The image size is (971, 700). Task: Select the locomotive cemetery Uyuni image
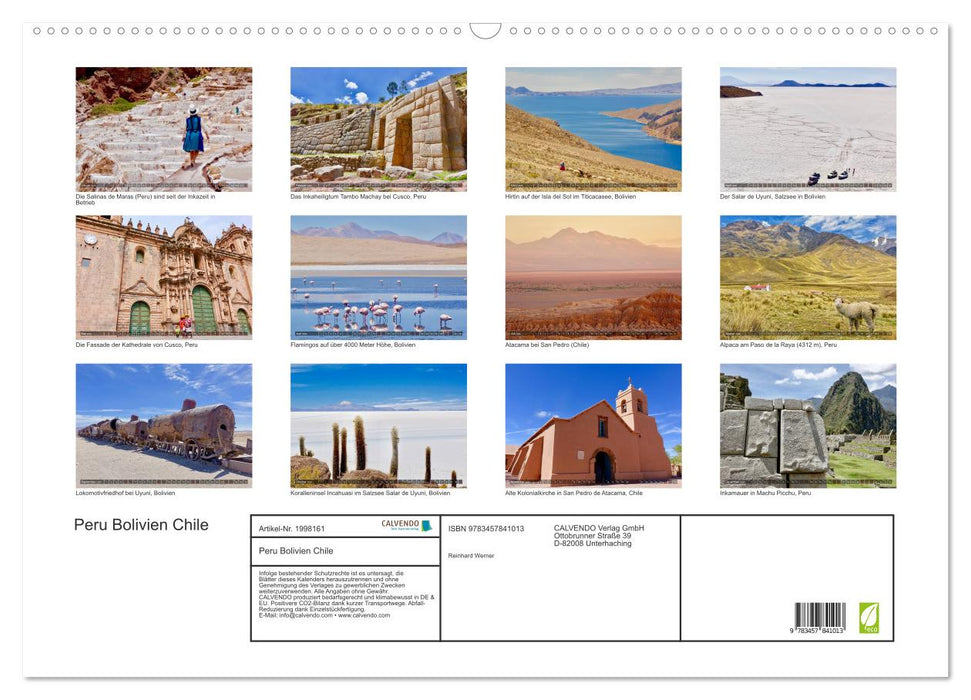[x=164, y=425]
